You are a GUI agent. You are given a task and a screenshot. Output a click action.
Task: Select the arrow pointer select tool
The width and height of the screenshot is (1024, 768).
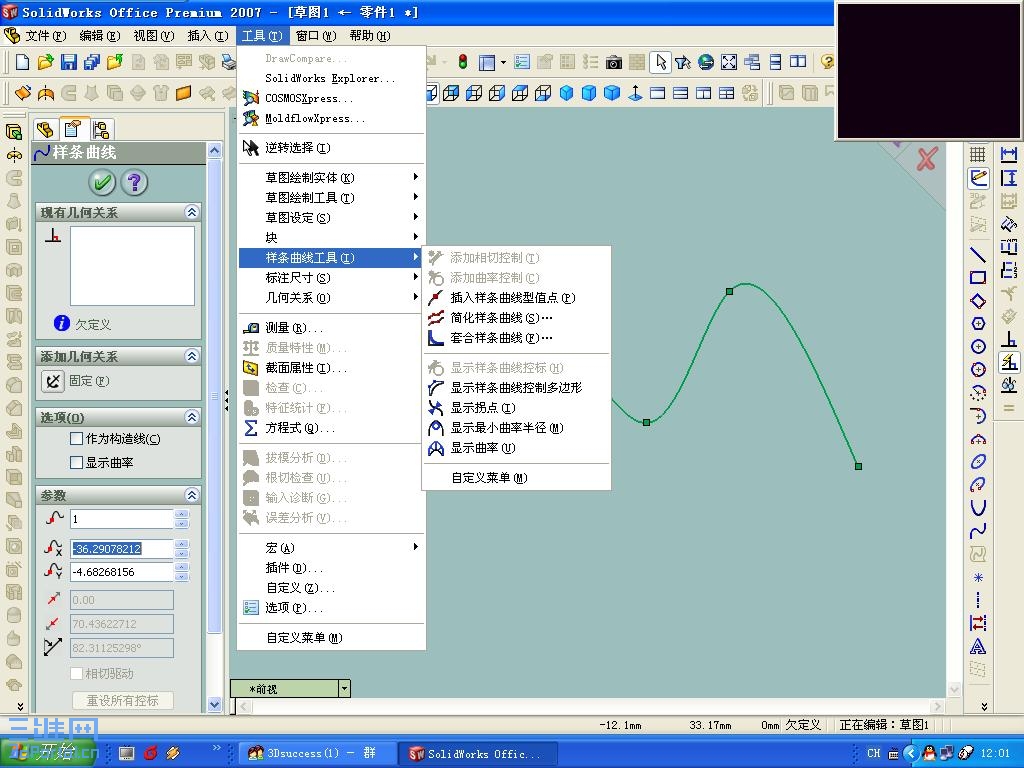(660, 62)
